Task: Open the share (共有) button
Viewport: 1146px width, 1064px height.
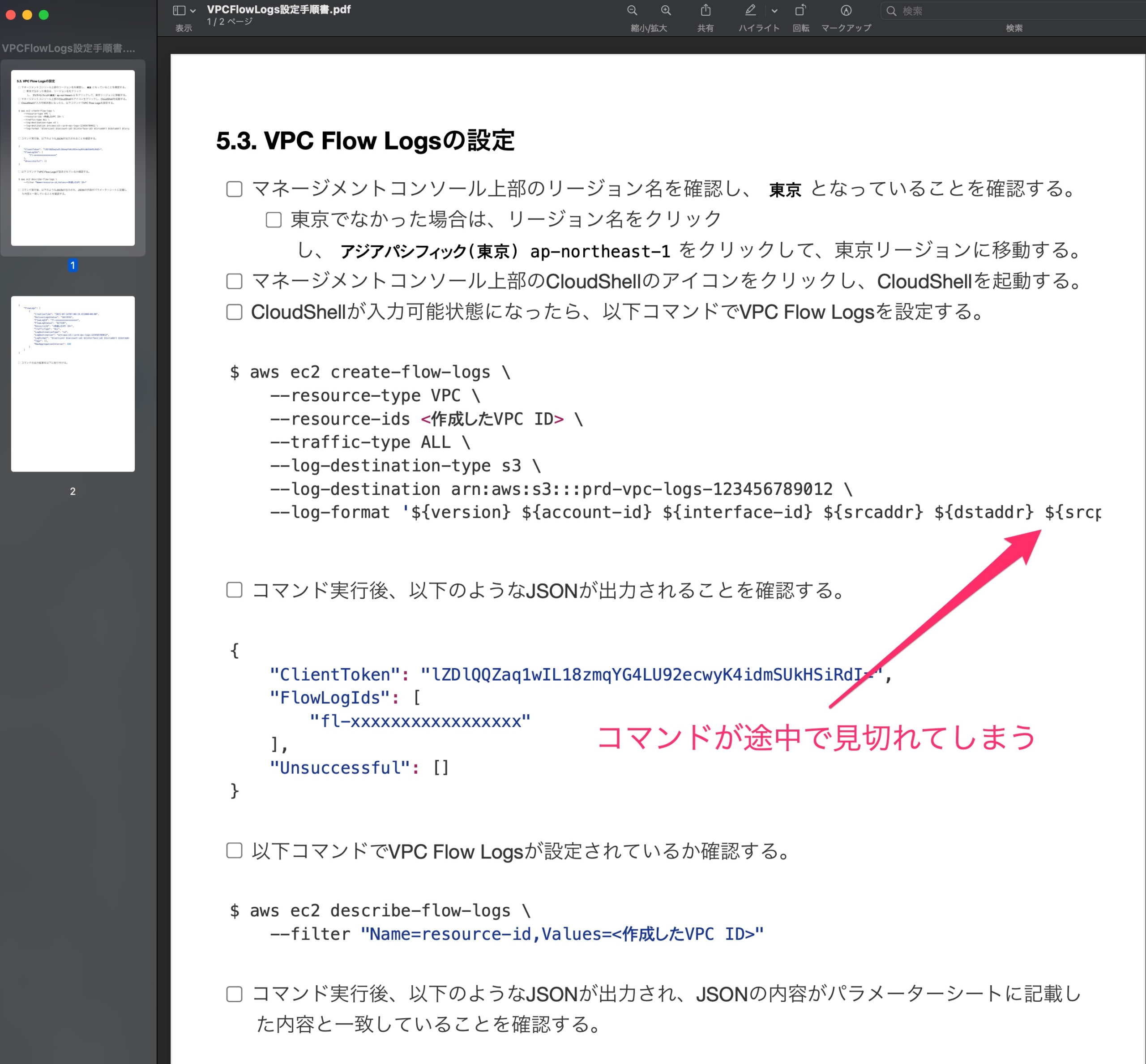Action: click(706, 10)
